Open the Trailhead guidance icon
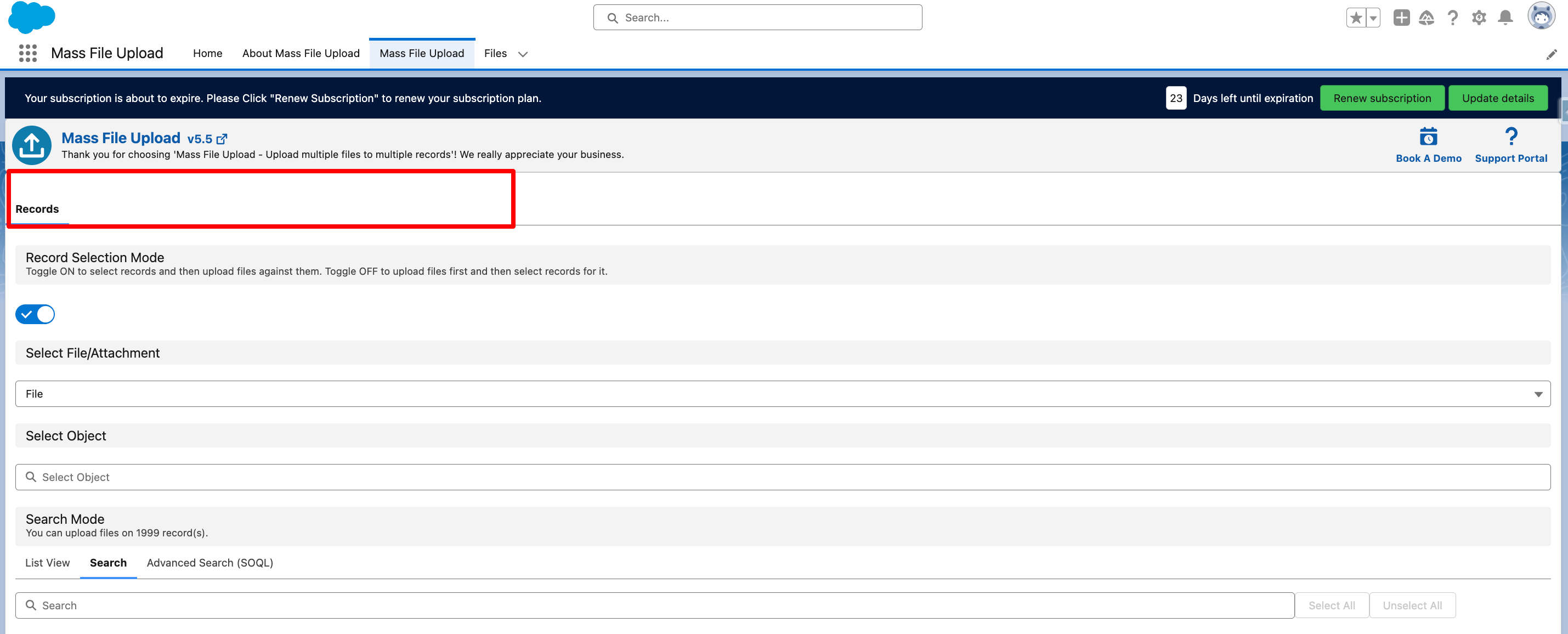1568x634 pixels. click(x=1426, y=18)
